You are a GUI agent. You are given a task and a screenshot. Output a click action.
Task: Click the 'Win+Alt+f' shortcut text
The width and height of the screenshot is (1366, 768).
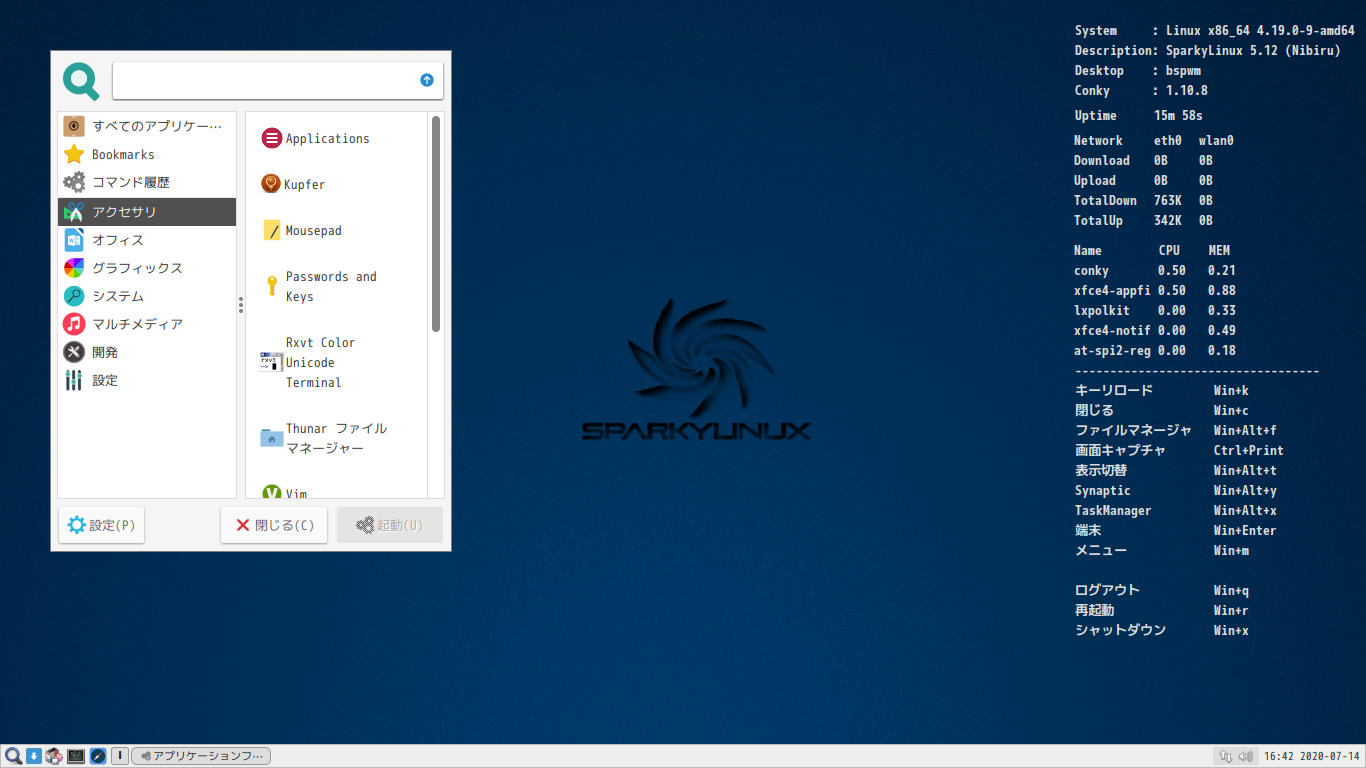[x=1245, y=430]
